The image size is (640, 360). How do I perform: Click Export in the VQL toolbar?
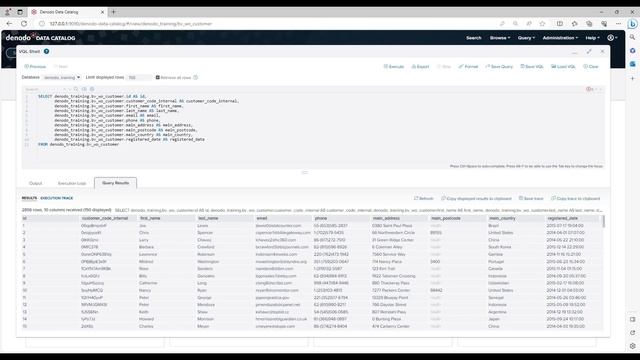pos(420,67)
